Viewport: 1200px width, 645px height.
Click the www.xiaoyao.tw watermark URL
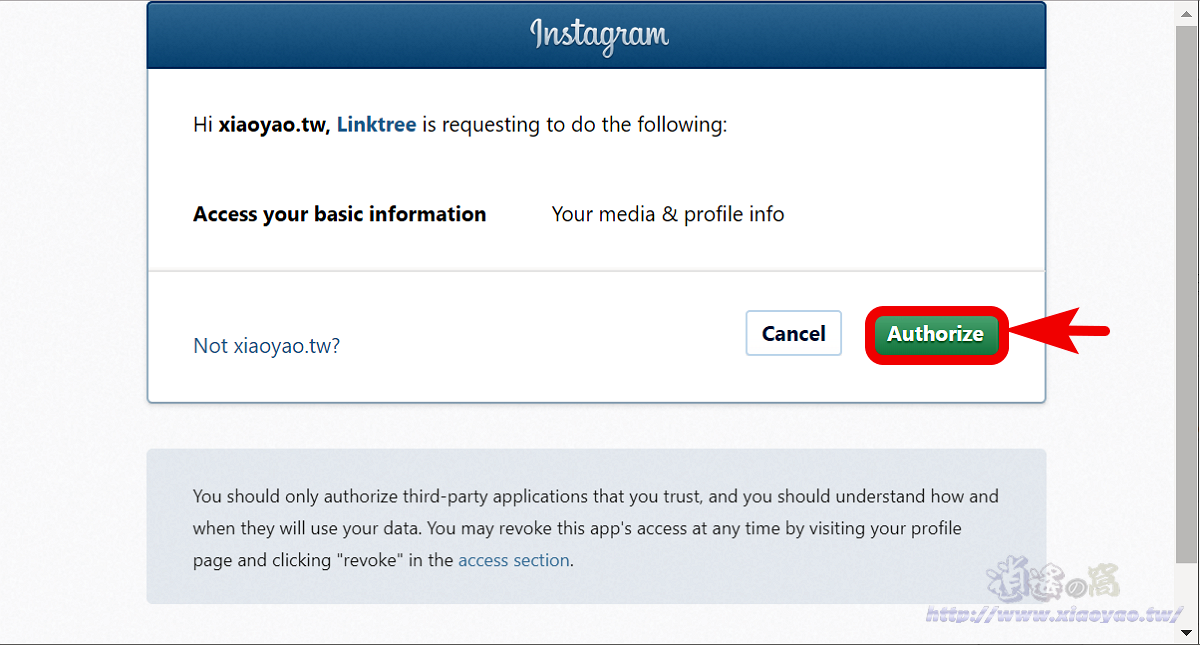coord(1054,614)
